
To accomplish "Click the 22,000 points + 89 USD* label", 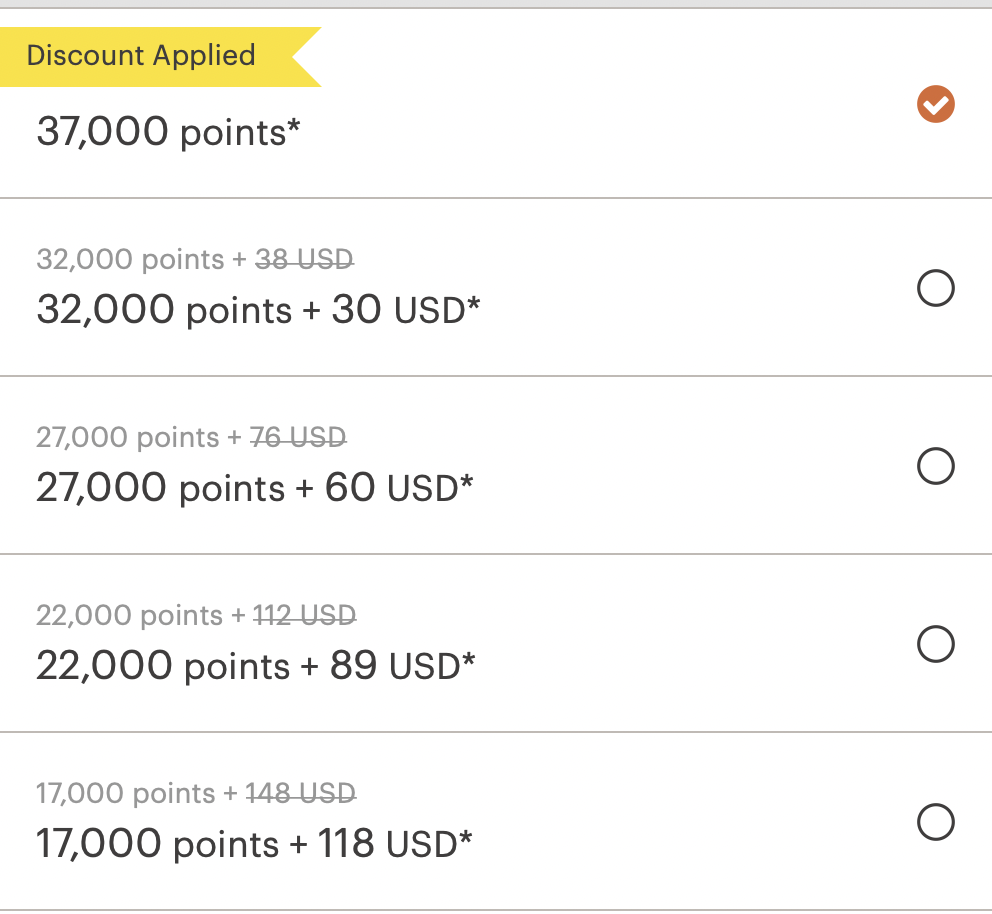I will click(256, 666).
